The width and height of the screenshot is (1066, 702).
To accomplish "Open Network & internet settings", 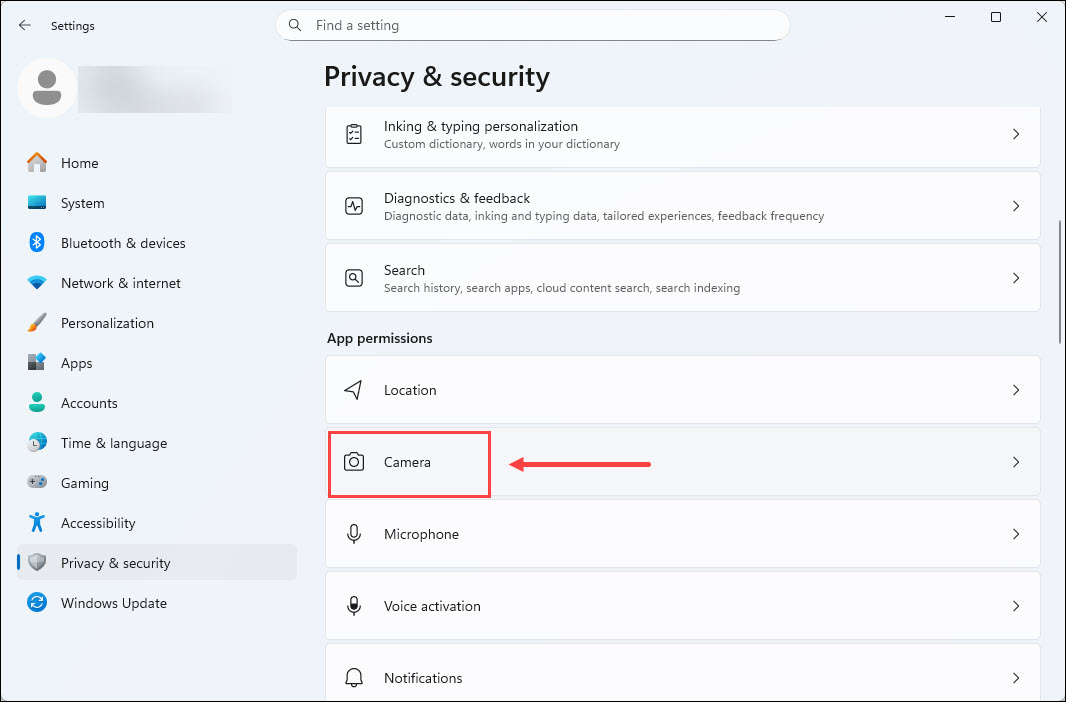I will (x=120, y=283).
